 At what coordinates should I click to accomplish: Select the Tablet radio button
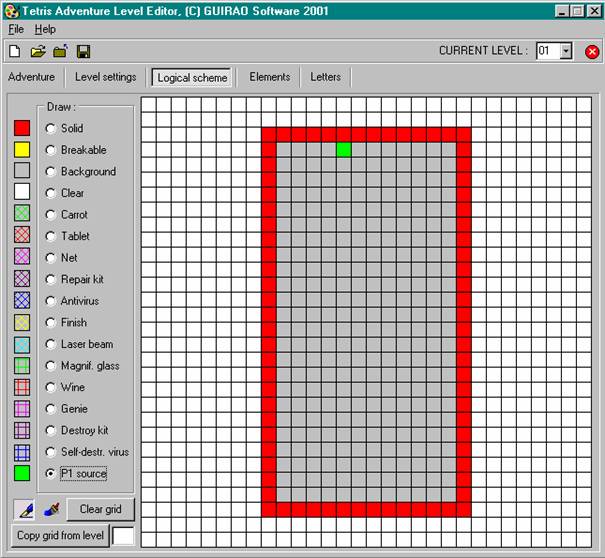click(x=51, y=236)
